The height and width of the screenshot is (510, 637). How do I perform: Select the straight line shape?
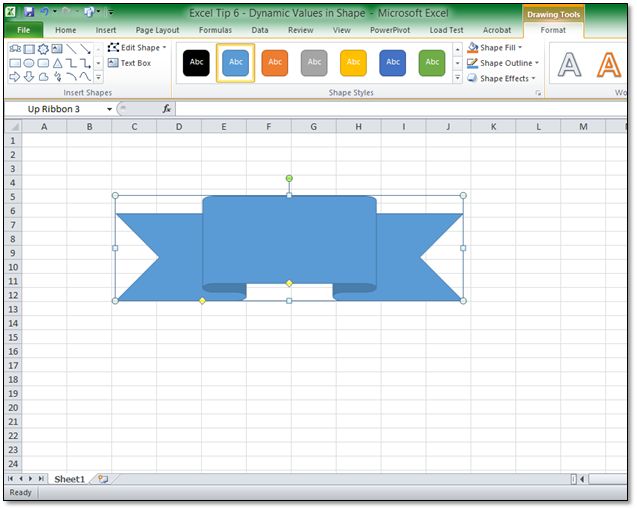click(x=71, y=49)
